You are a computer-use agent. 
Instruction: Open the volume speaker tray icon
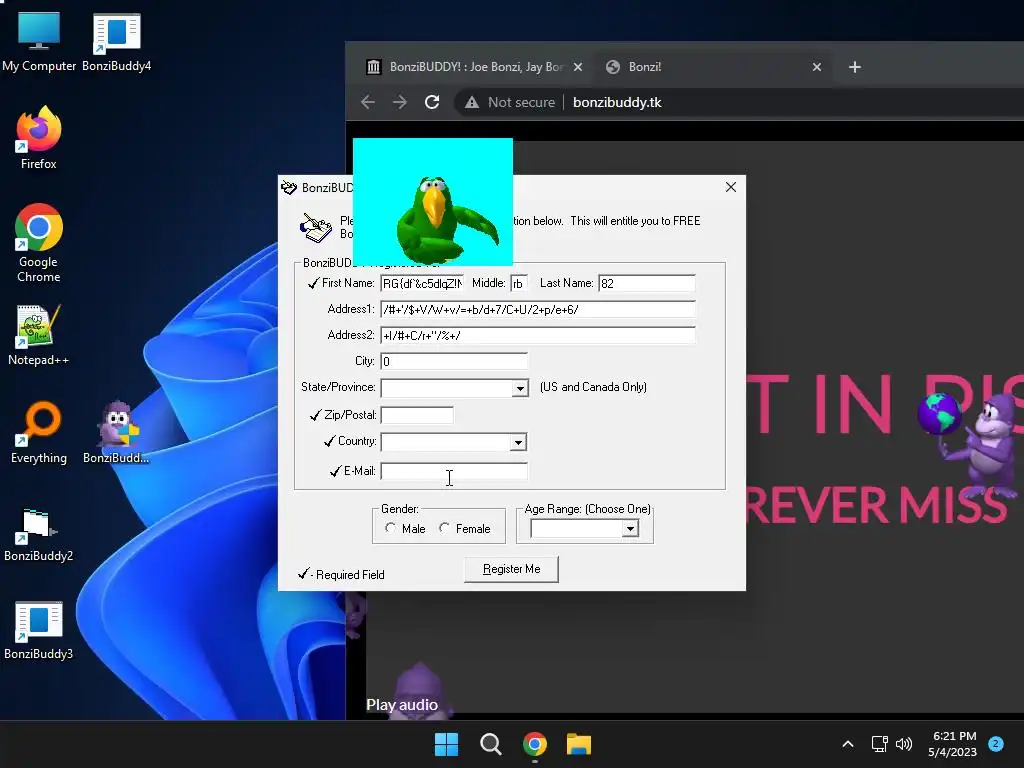[904, 744]
